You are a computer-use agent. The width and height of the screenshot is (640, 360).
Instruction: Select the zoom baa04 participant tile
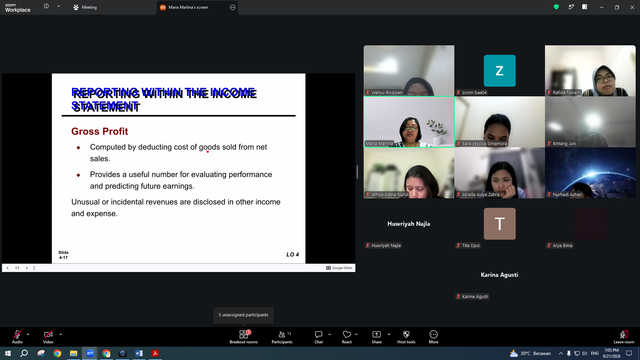tap(500, 70)
